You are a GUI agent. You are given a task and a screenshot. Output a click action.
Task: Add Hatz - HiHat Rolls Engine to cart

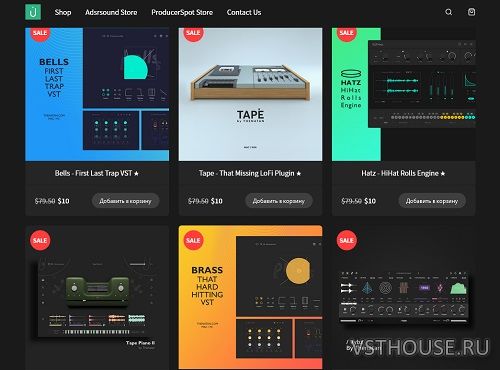[x=432, y=201]
